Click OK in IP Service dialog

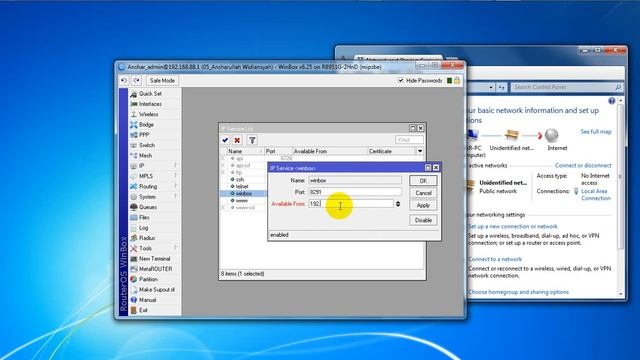pyautogui.click(x=423, y=180)
